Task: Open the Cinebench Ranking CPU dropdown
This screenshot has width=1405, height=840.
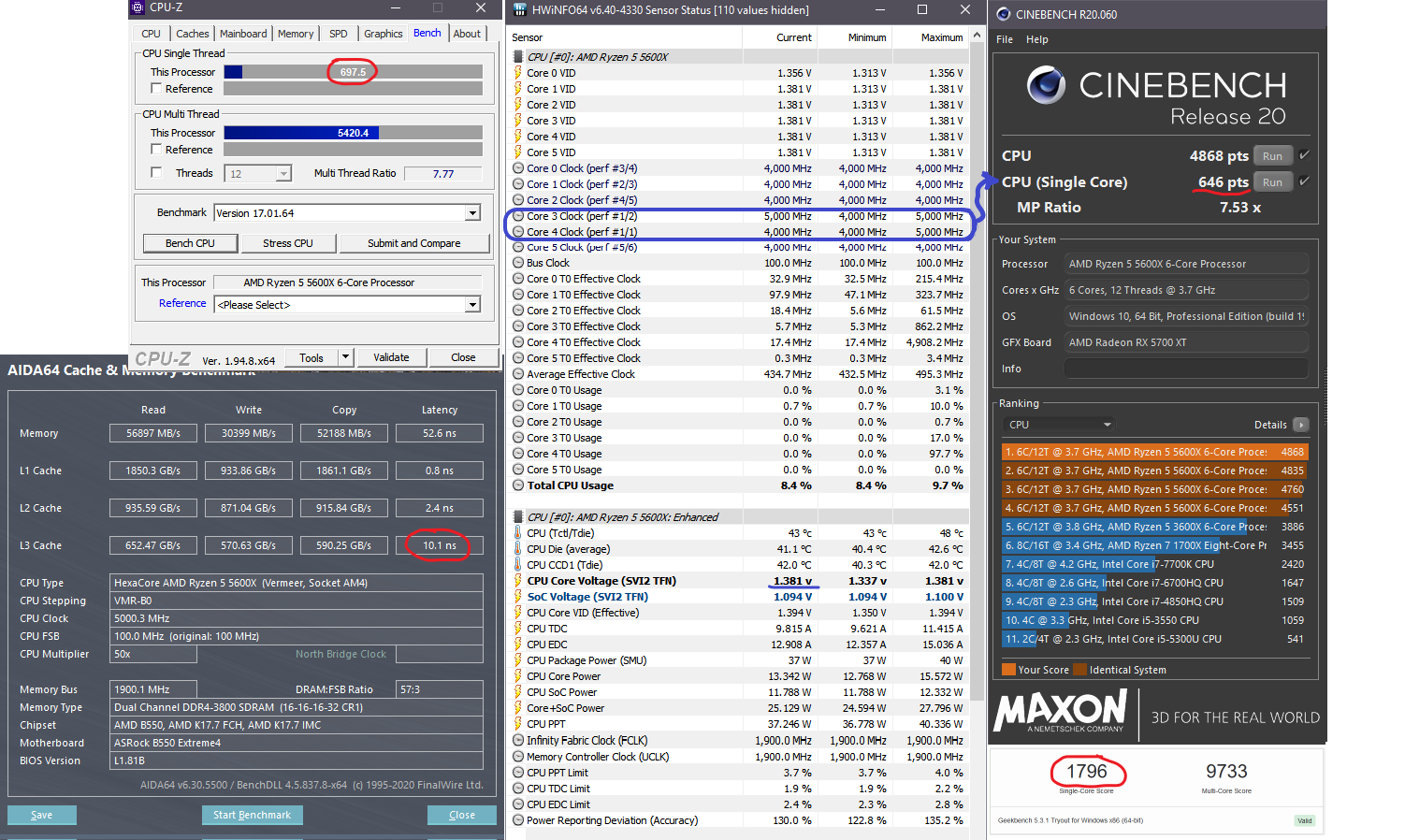Action: (1061, 425)
